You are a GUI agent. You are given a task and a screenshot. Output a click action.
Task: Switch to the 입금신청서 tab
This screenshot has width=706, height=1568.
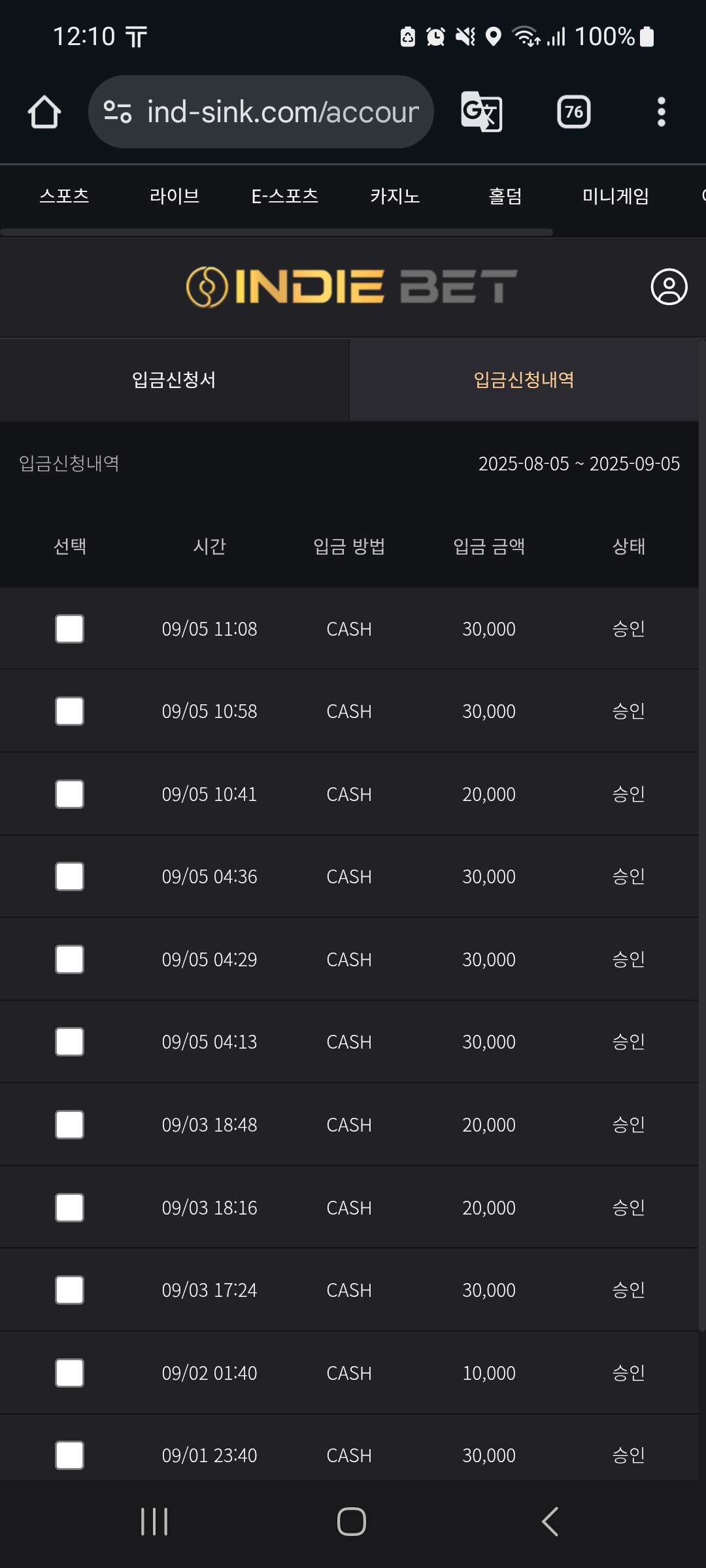(x=175, y=380)
